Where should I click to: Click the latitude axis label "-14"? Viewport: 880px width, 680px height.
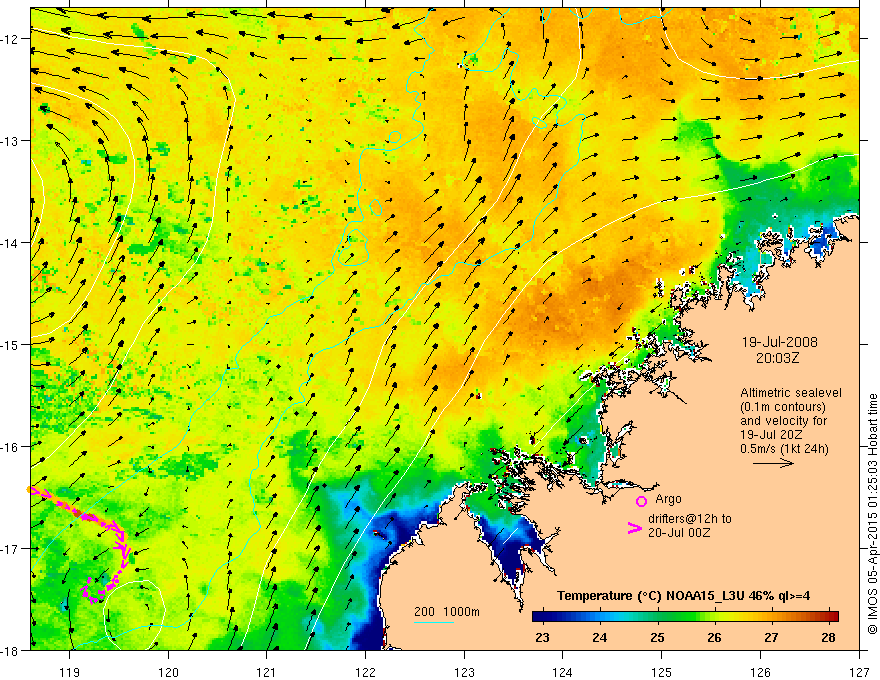pos(10,243)
